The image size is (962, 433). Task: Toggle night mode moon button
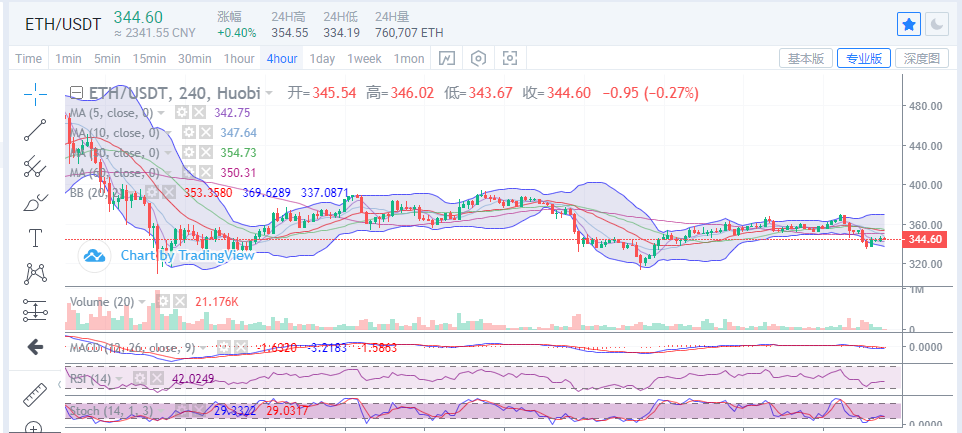936,24
